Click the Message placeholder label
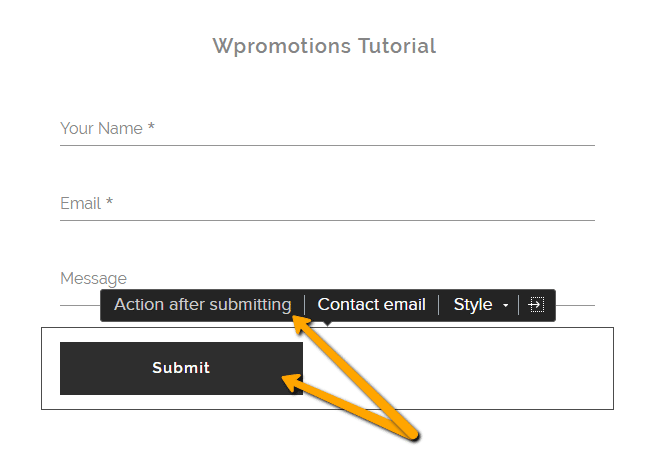 93,278
